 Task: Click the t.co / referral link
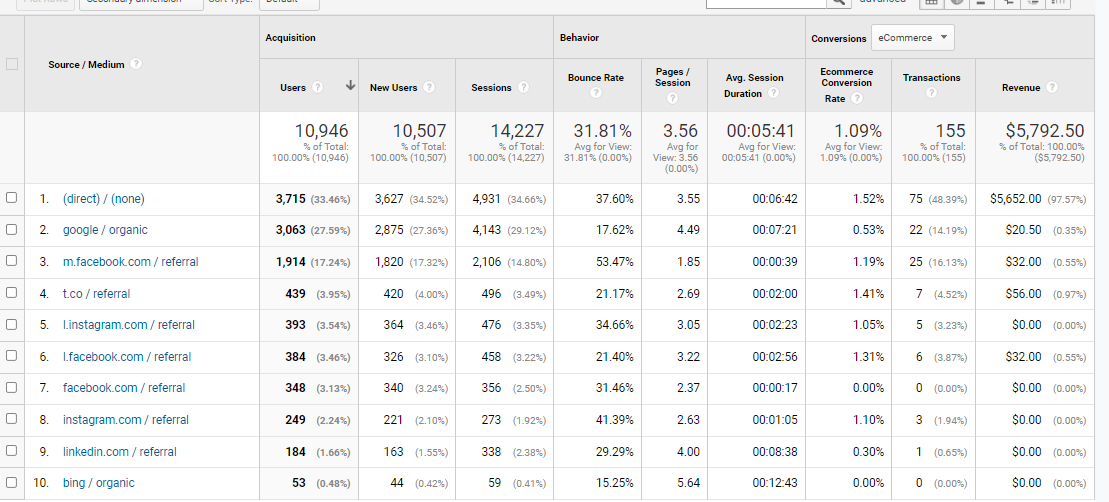(96, 293)
